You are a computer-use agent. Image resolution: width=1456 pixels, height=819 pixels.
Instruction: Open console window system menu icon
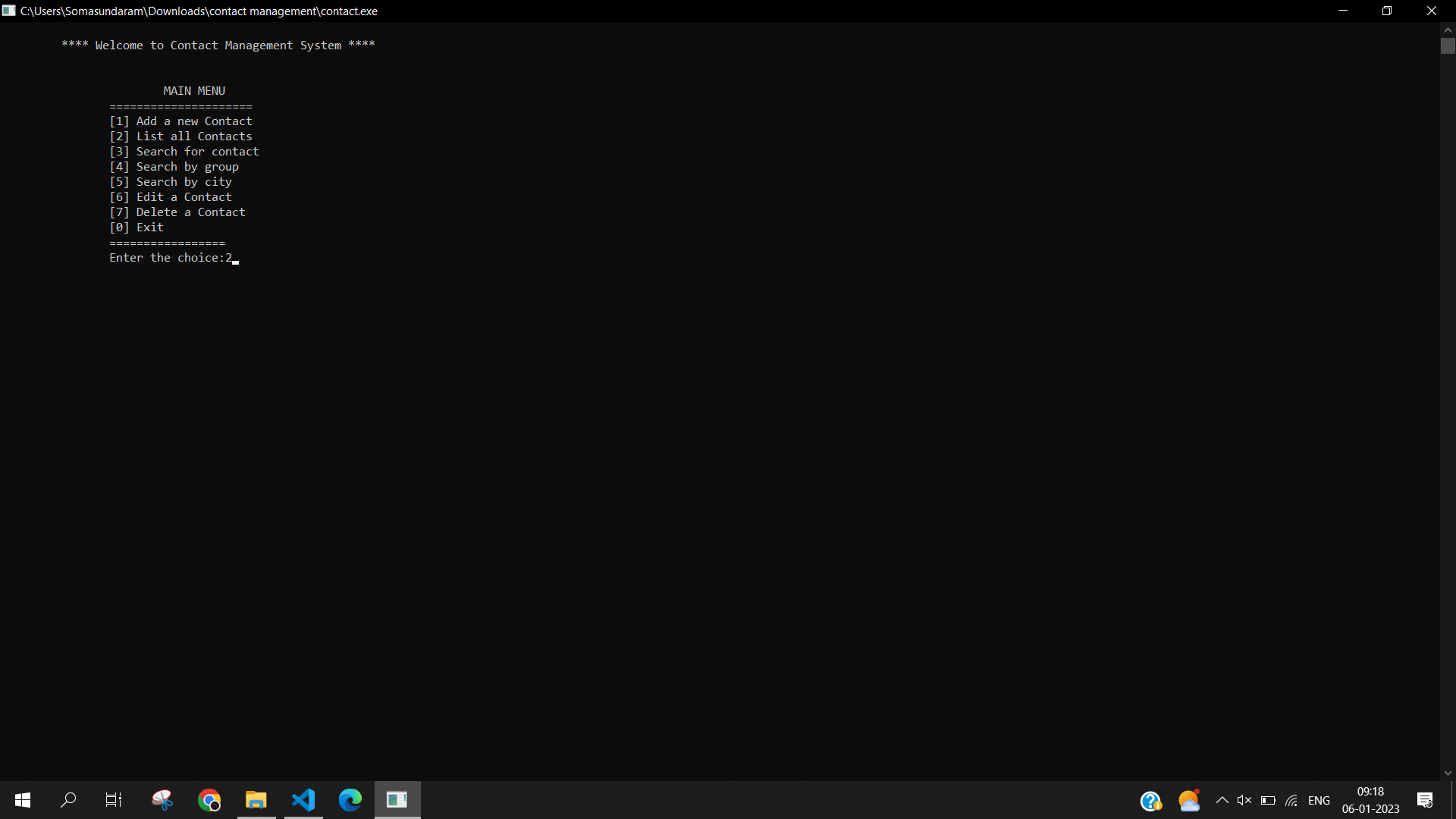coord(9,11)
